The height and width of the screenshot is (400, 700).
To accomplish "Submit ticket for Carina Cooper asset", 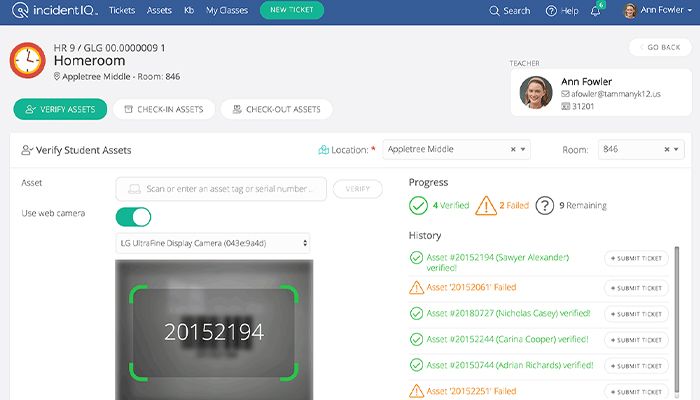I will pos(636,340).
